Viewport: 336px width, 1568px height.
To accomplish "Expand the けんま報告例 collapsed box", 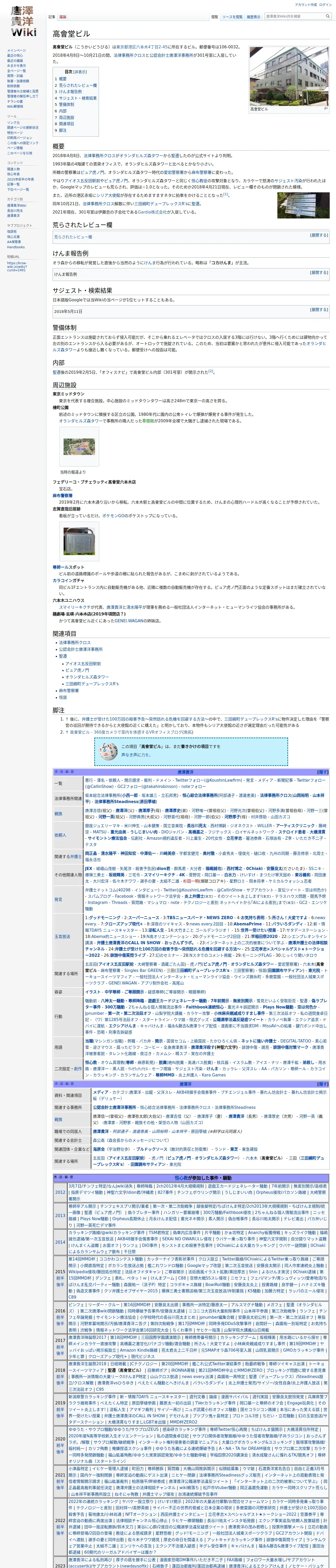I will (x=319, y=272).
